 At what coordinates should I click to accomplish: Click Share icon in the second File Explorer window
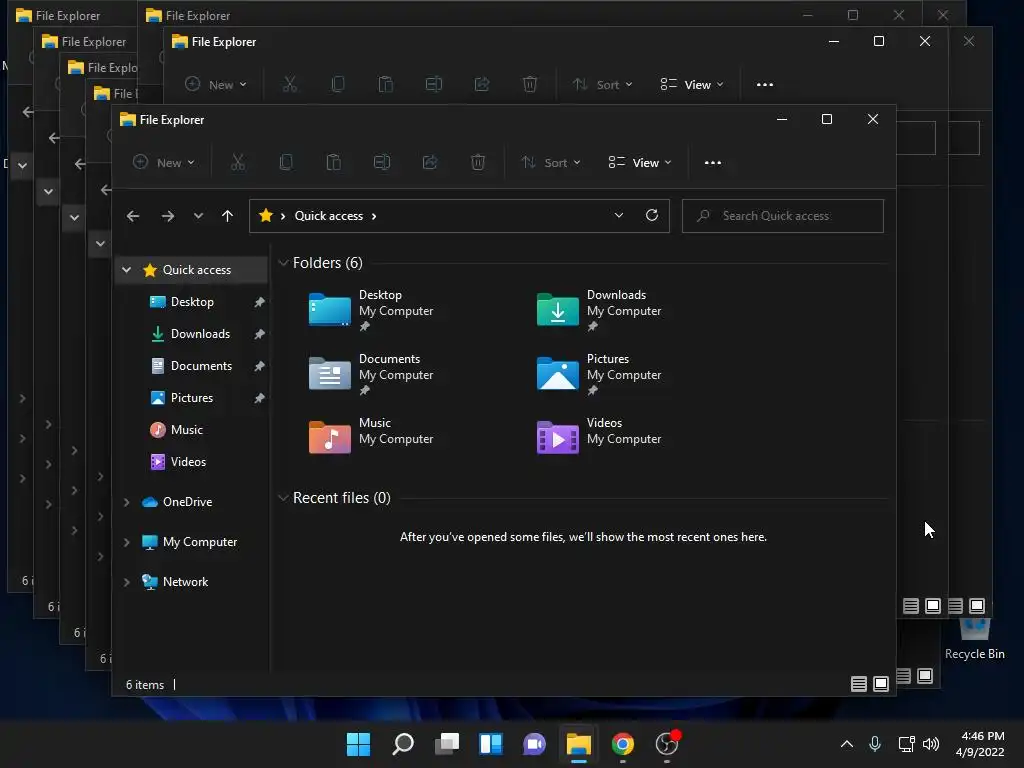[x=482, y=84]
